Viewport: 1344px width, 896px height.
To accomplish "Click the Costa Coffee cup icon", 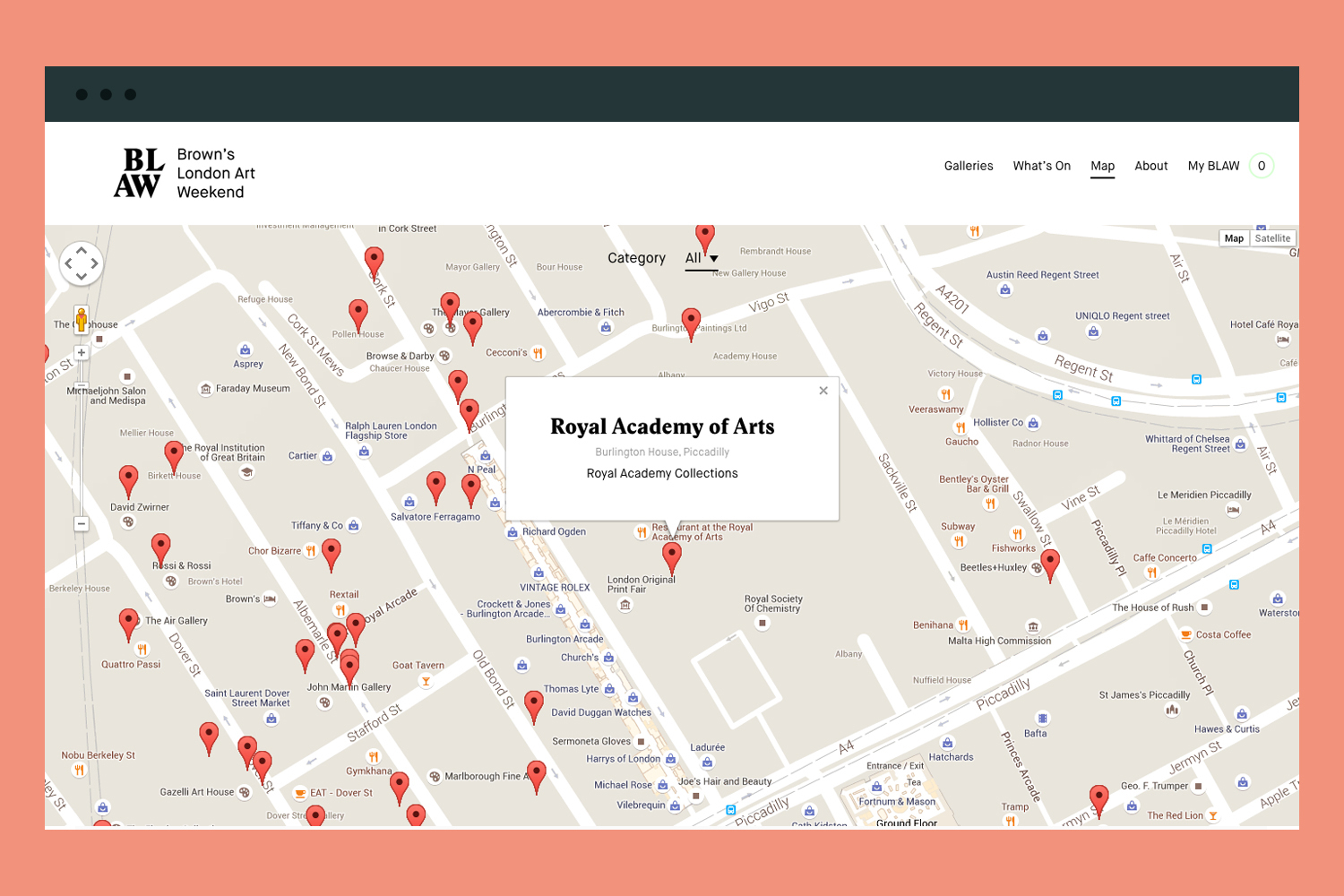I will (x=1186, y=634).
